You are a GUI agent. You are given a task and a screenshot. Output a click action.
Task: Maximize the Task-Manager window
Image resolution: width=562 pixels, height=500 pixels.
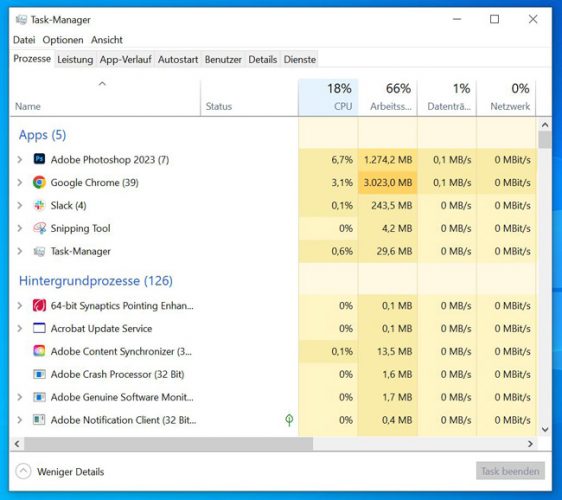tap(494, 19)
